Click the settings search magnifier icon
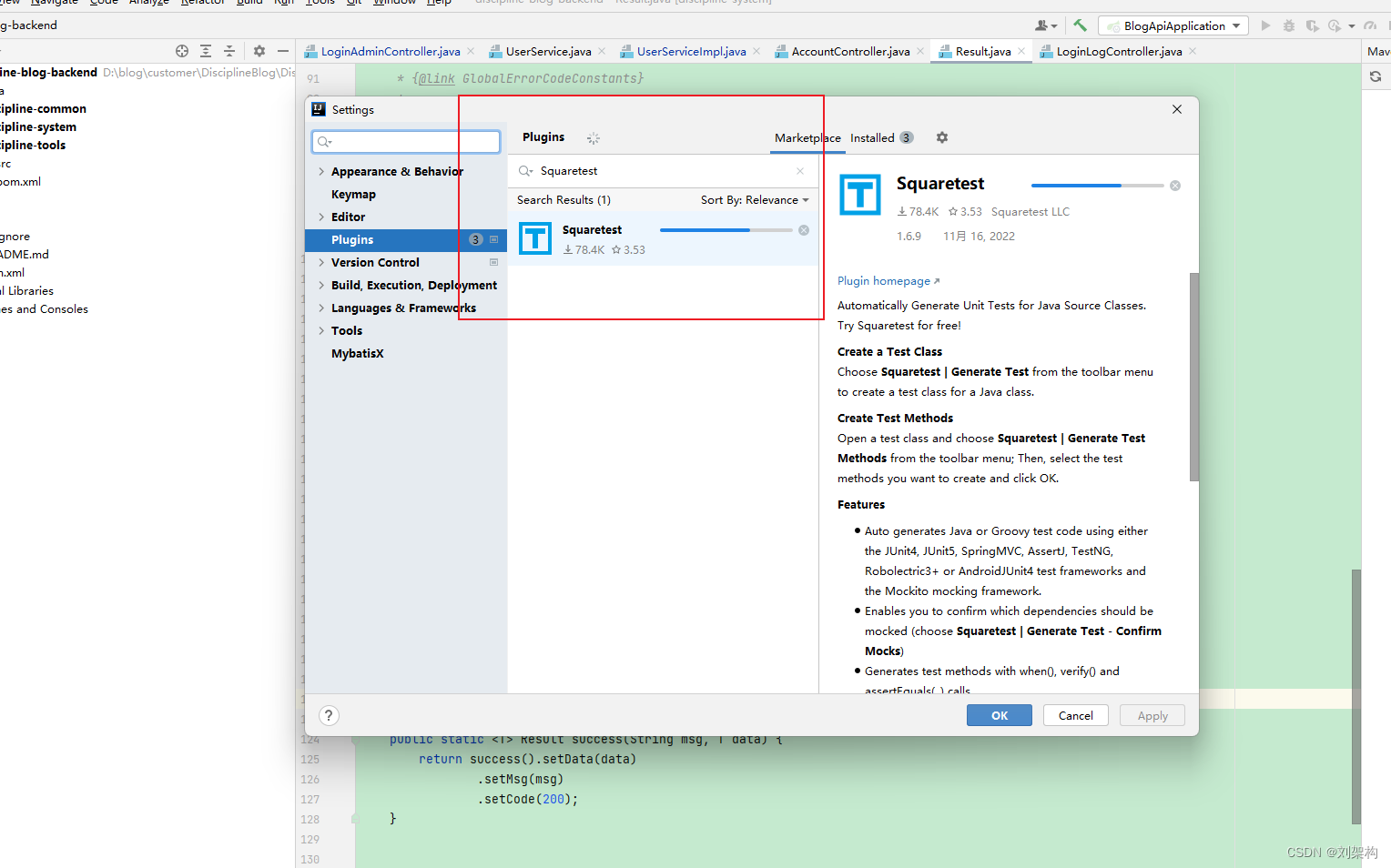 [324, 142]
